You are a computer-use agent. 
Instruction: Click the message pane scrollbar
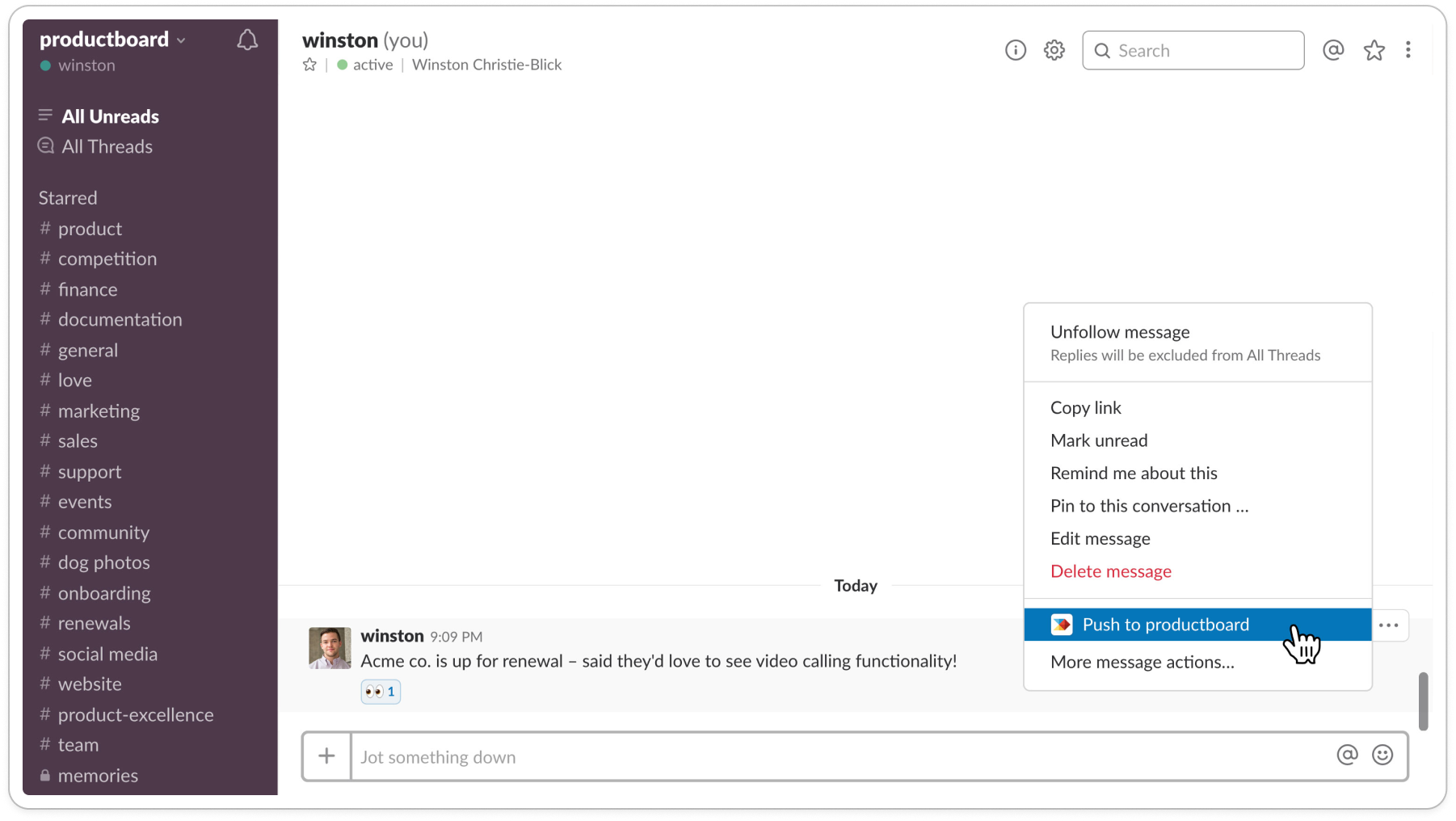click(x=1423, y=701)
